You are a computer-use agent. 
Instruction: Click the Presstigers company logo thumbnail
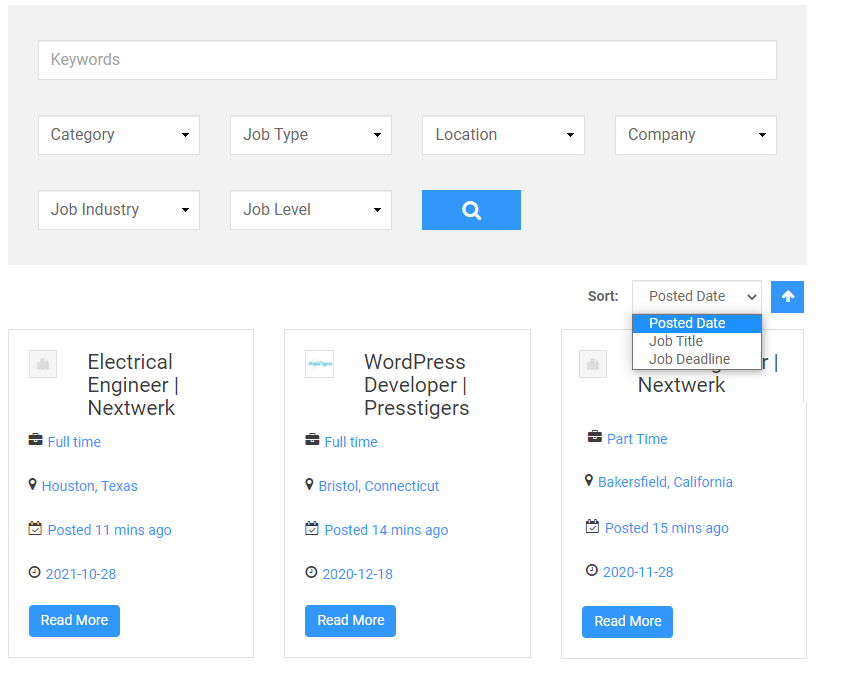point(319,364)
